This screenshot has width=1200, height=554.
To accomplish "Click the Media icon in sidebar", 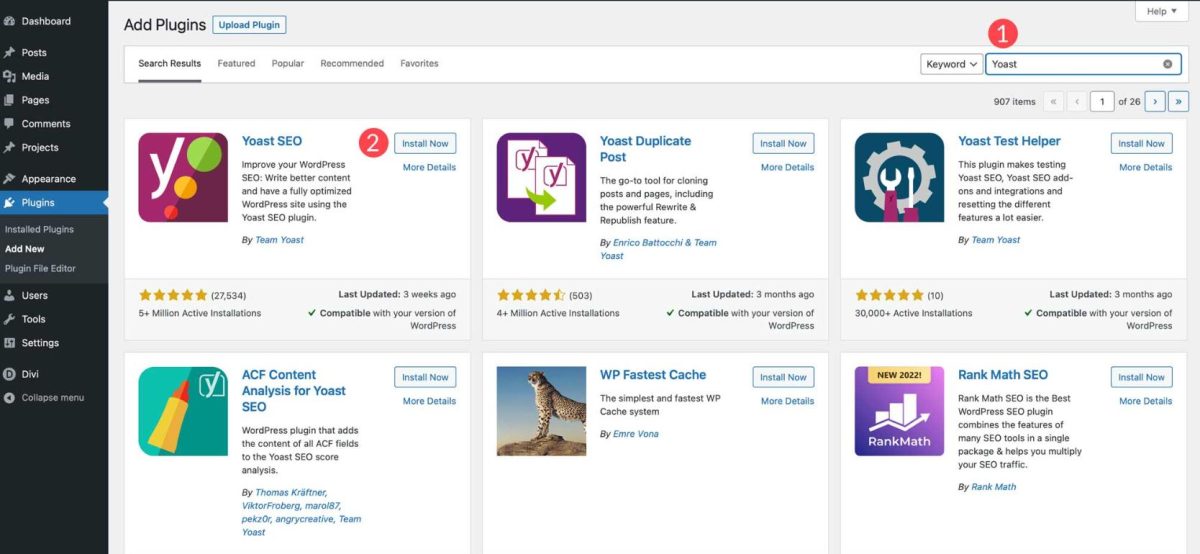I will (10, 76).
